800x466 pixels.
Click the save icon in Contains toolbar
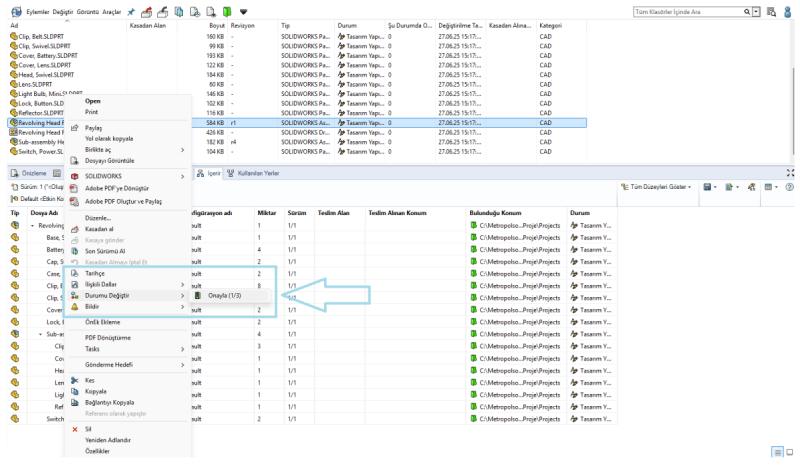707,187
